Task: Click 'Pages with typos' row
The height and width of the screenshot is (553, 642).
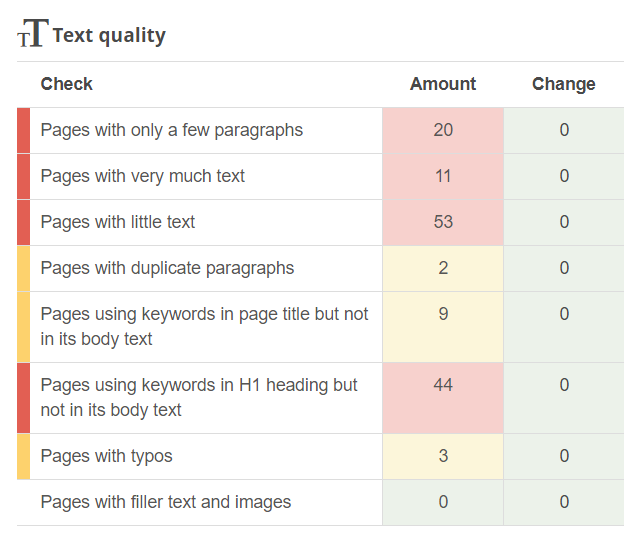Action: coord(106,456)
